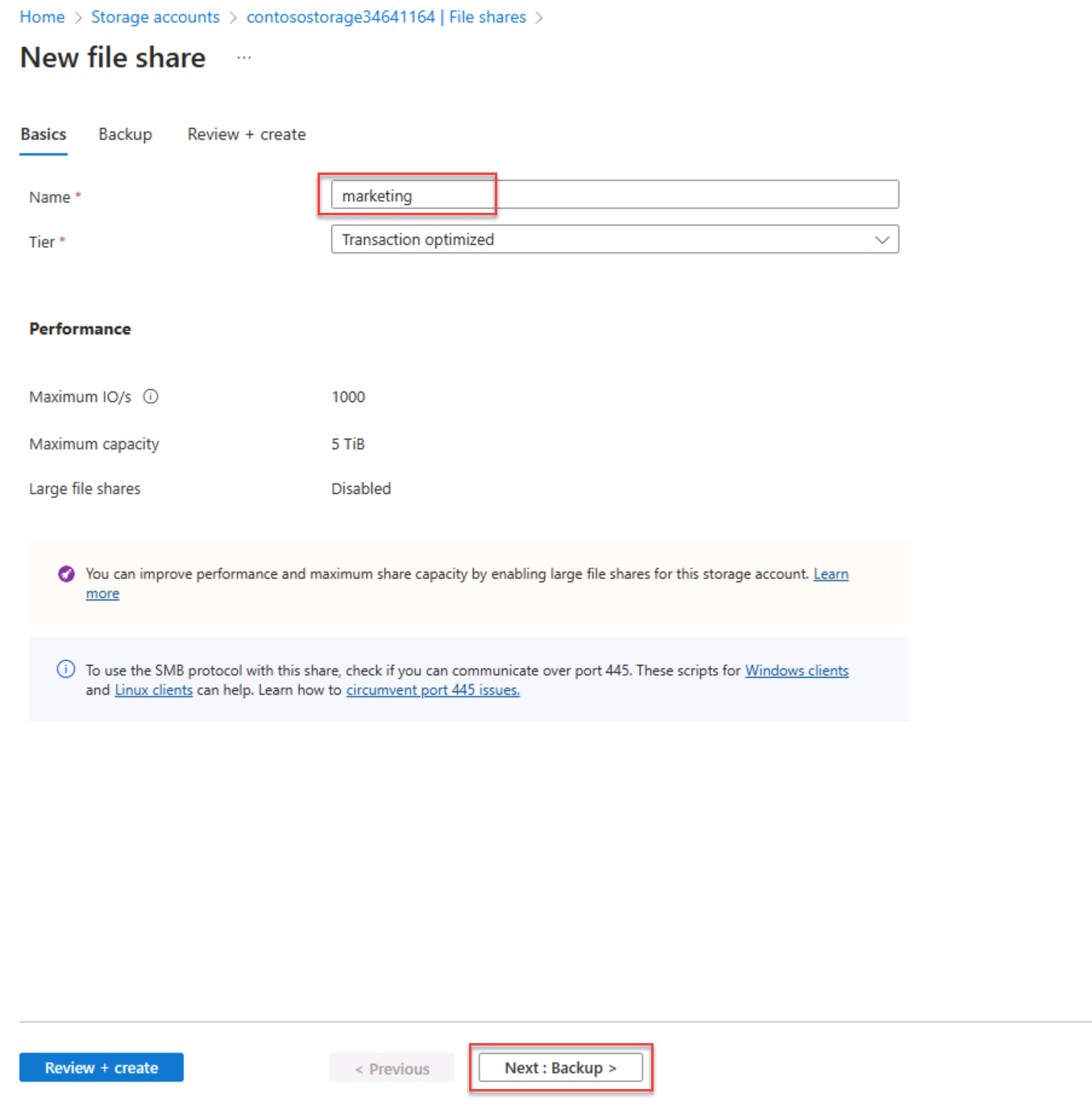This screenshot has width=1092, height=1110.
Task: Open the ellipsis menu next to New file share
Action: tap(243, 56)
